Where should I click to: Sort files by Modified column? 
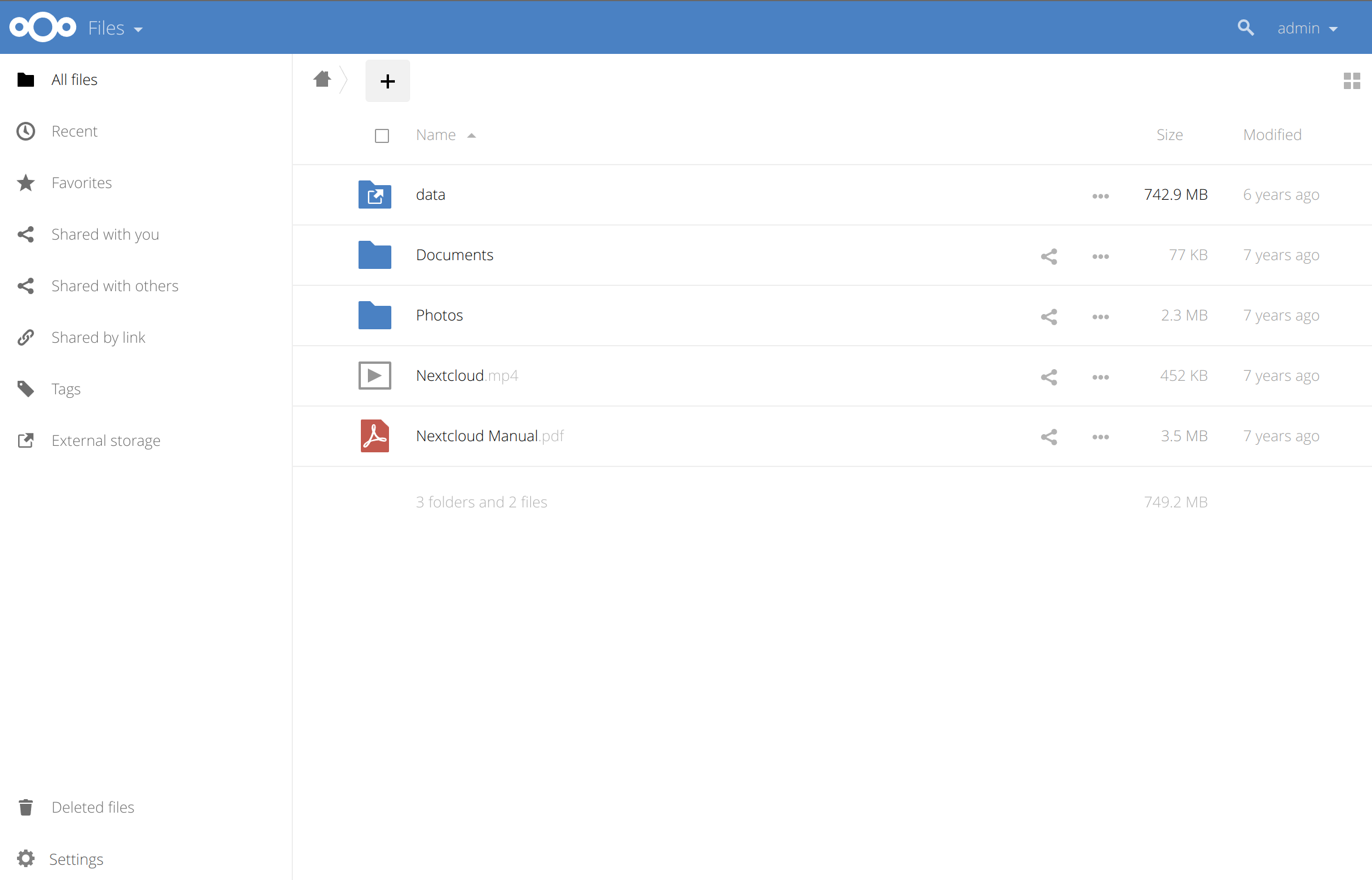[1272, 135]
